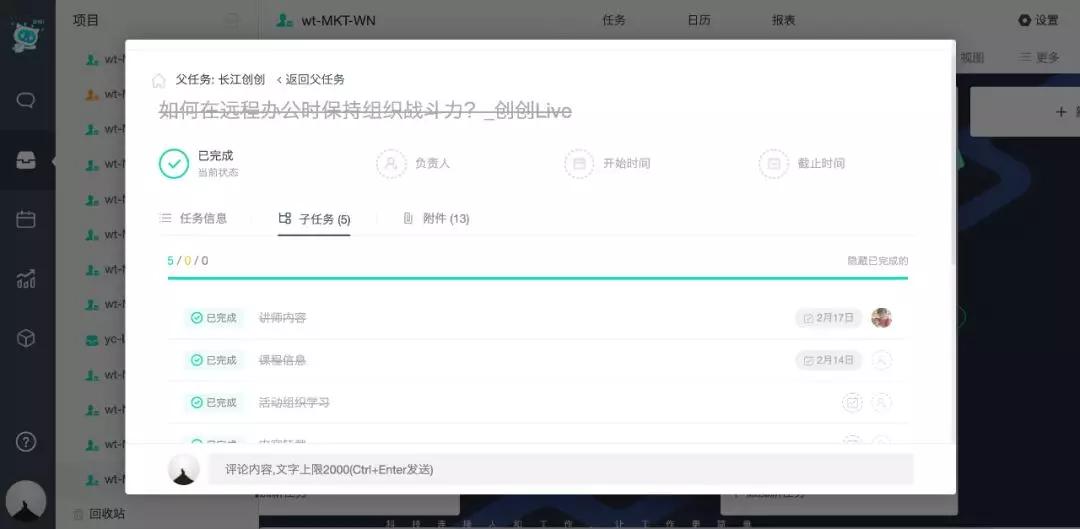
Task: Toggle the completed status circle checkmark
Action: click(x=174, y=164)
